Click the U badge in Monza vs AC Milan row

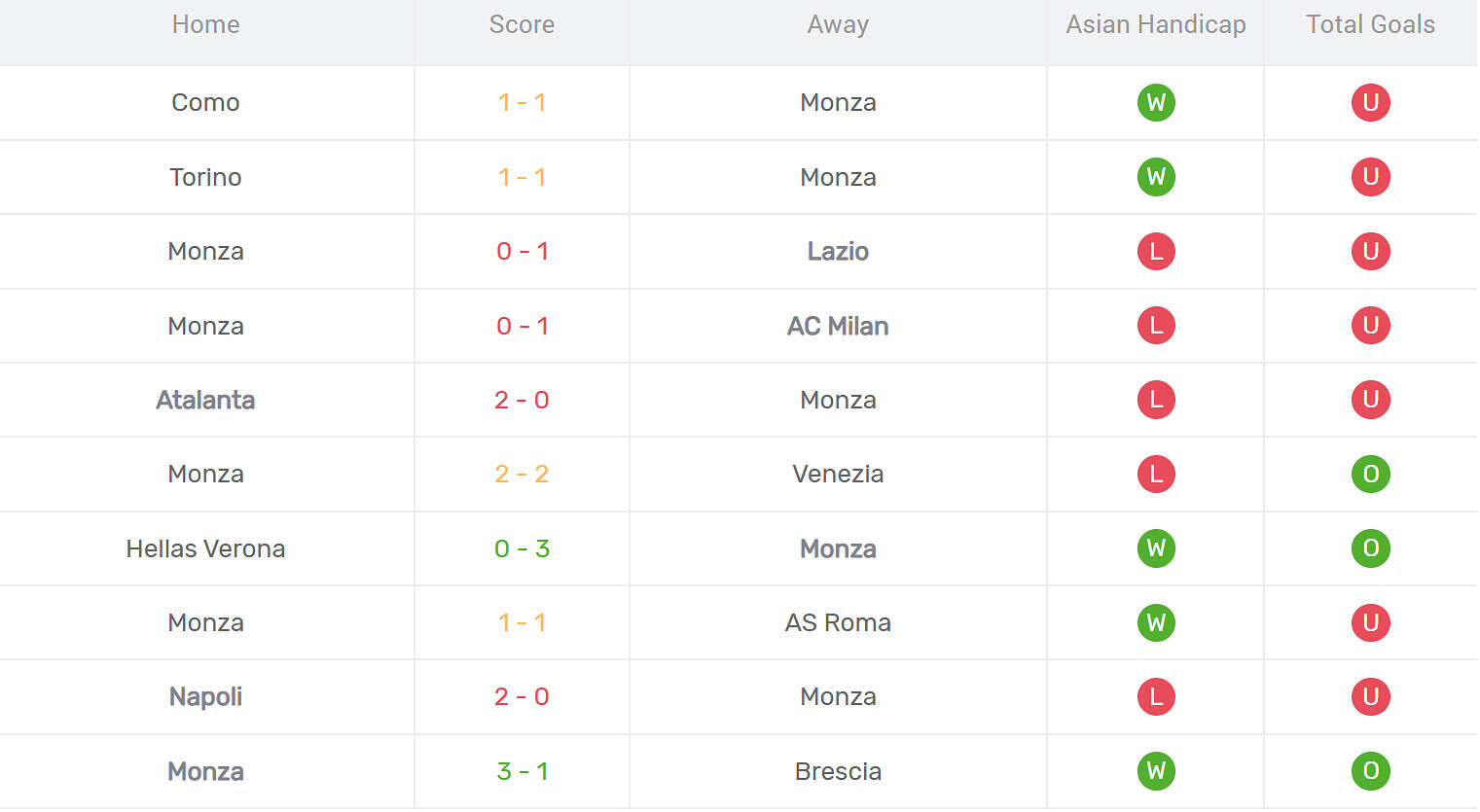1370,326
